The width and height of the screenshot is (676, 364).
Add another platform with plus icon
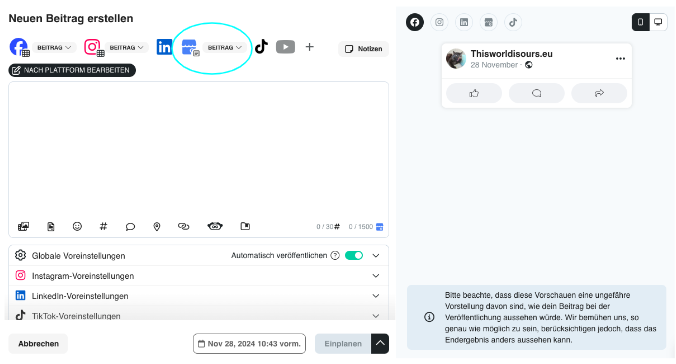310,47
